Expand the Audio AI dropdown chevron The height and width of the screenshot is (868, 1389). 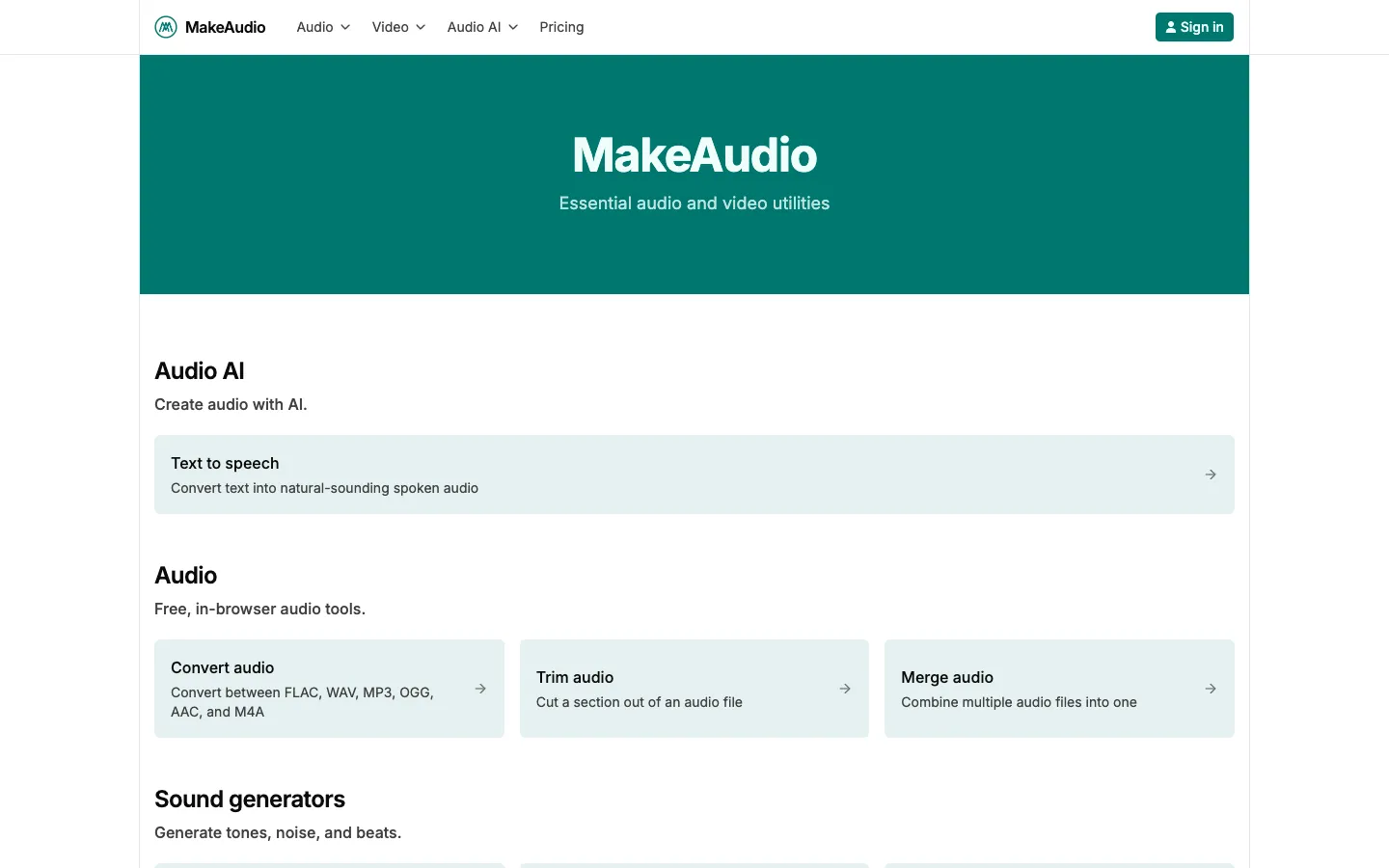pyautogui.click(x=513, y=27)
